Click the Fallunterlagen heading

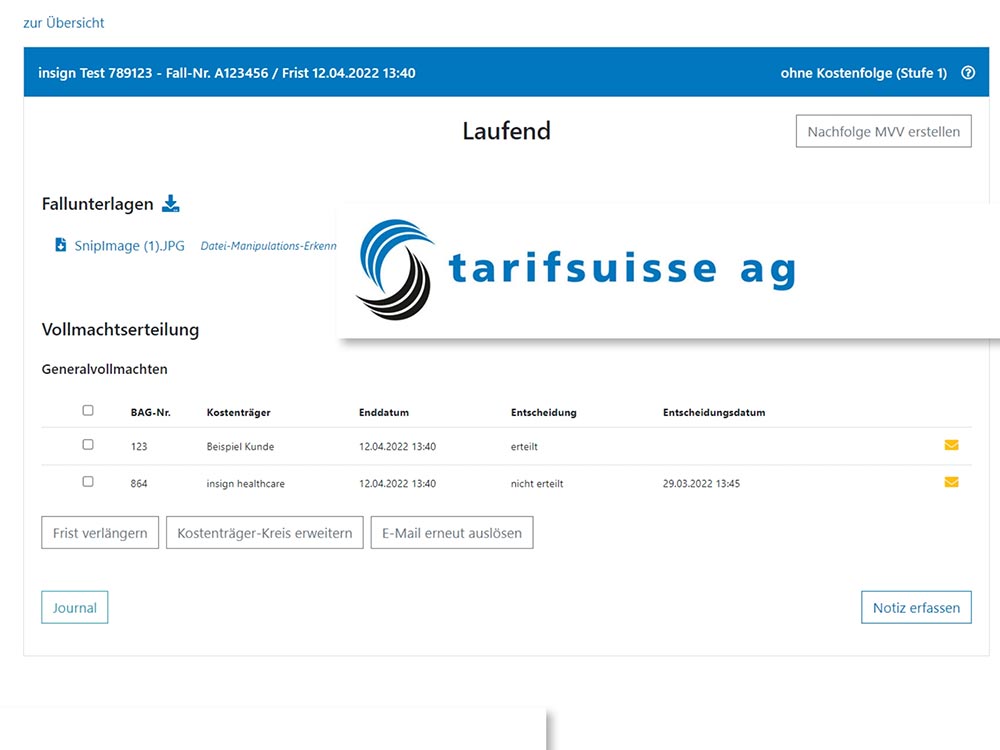click(x=98, y=204)
